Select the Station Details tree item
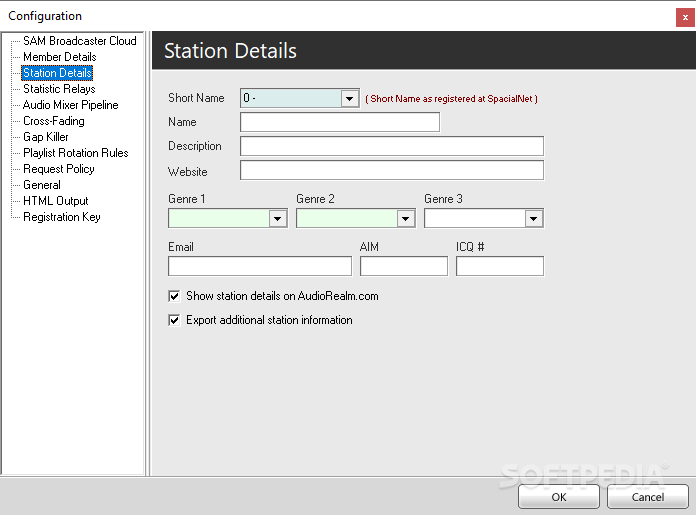This screenshot has width=696, height=515. 57,73
